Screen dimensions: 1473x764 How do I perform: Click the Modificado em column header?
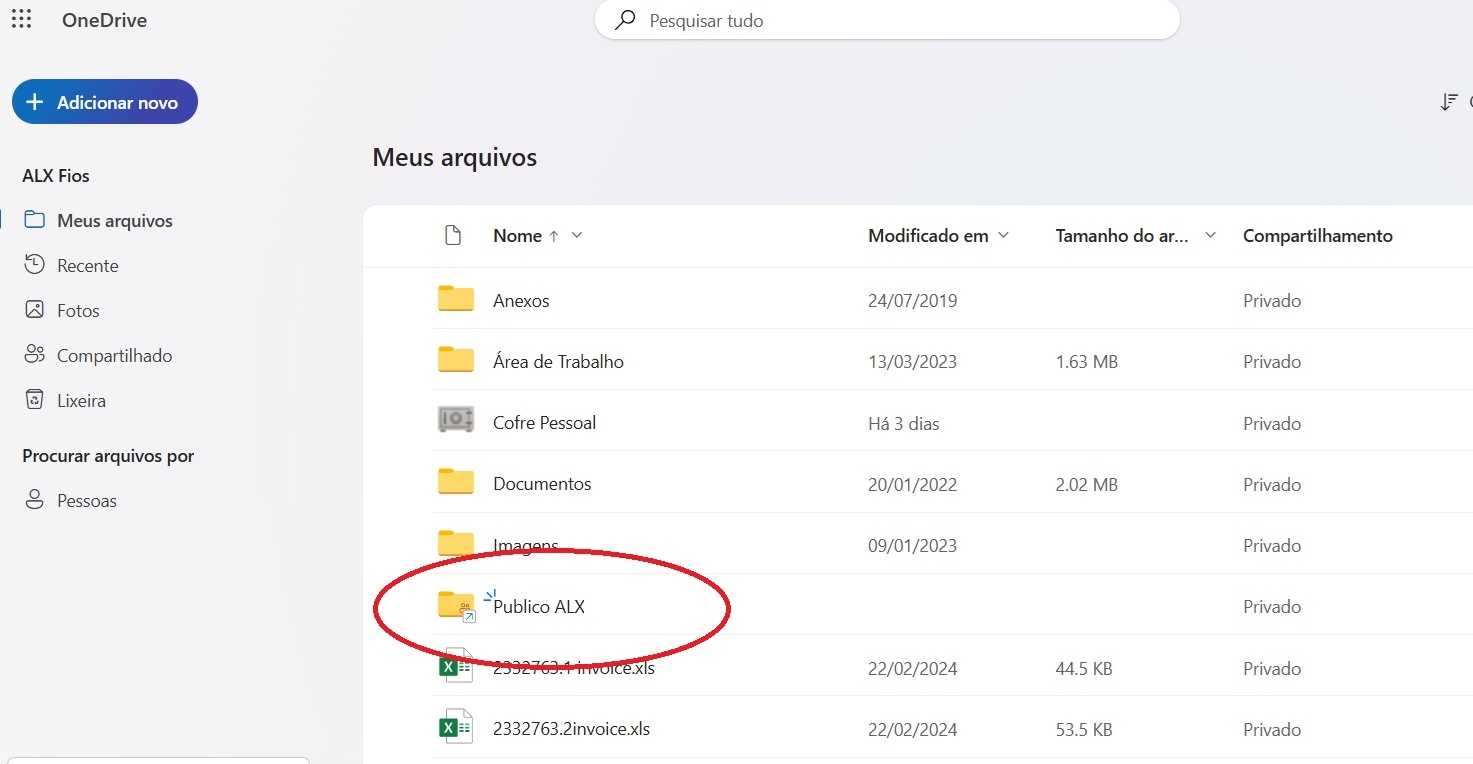point(928,236)
